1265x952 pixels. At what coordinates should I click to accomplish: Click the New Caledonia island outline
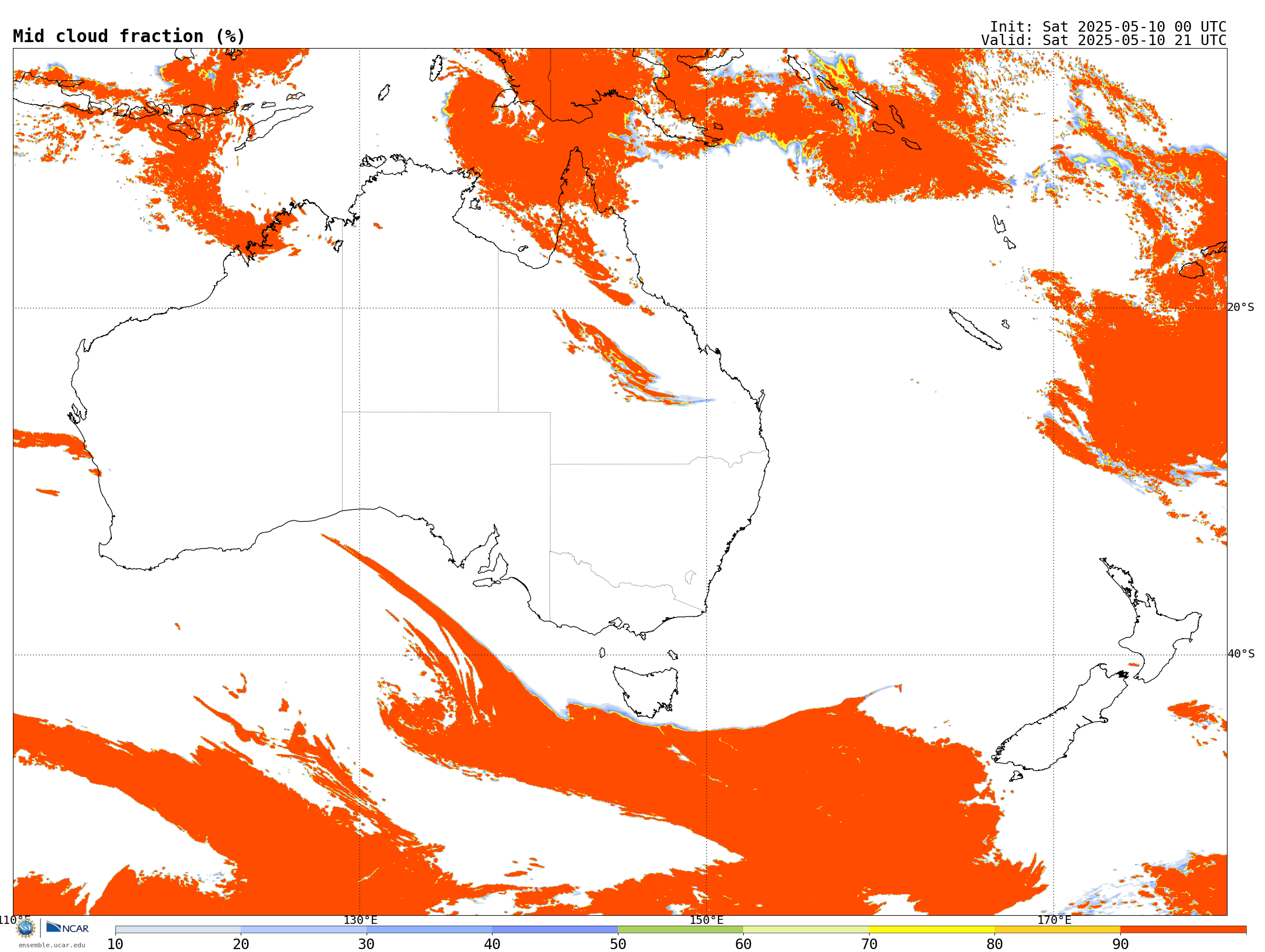pos(975,330)
